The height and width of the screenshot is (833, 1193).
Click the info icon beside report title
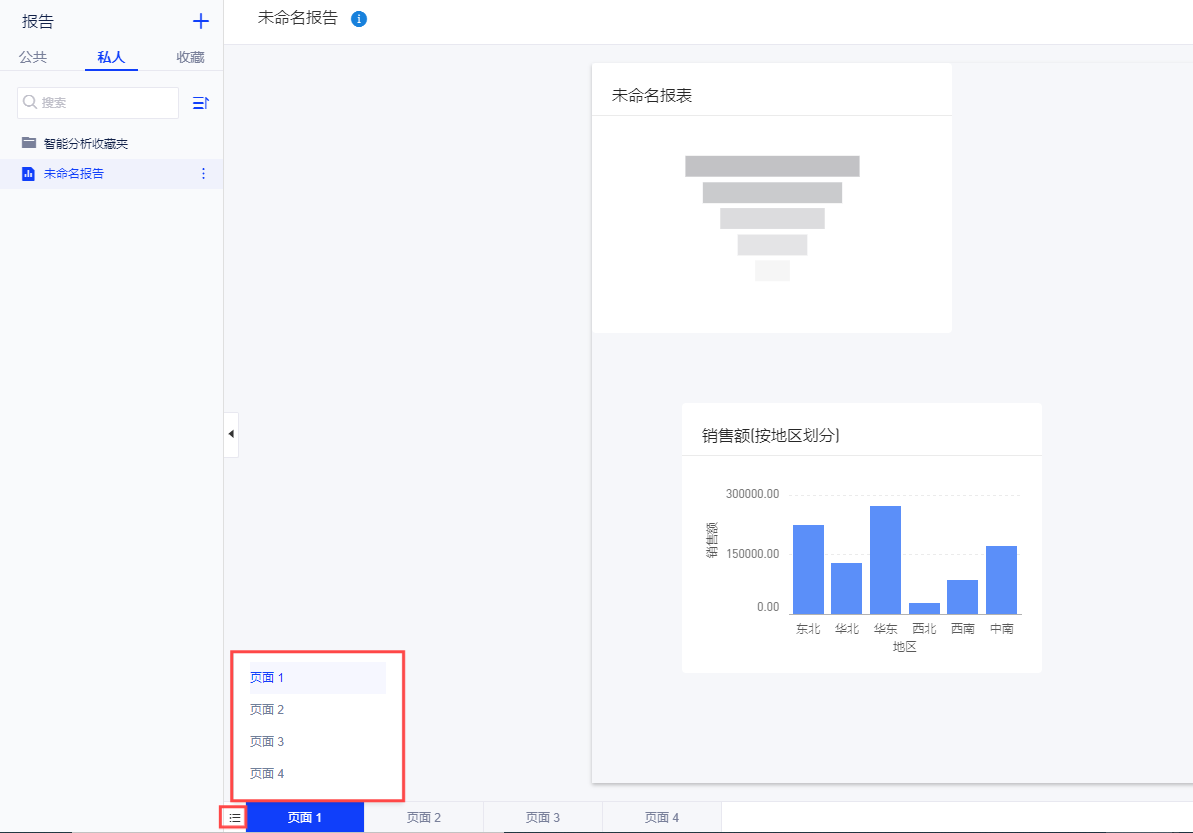click(x=359, y=19)
